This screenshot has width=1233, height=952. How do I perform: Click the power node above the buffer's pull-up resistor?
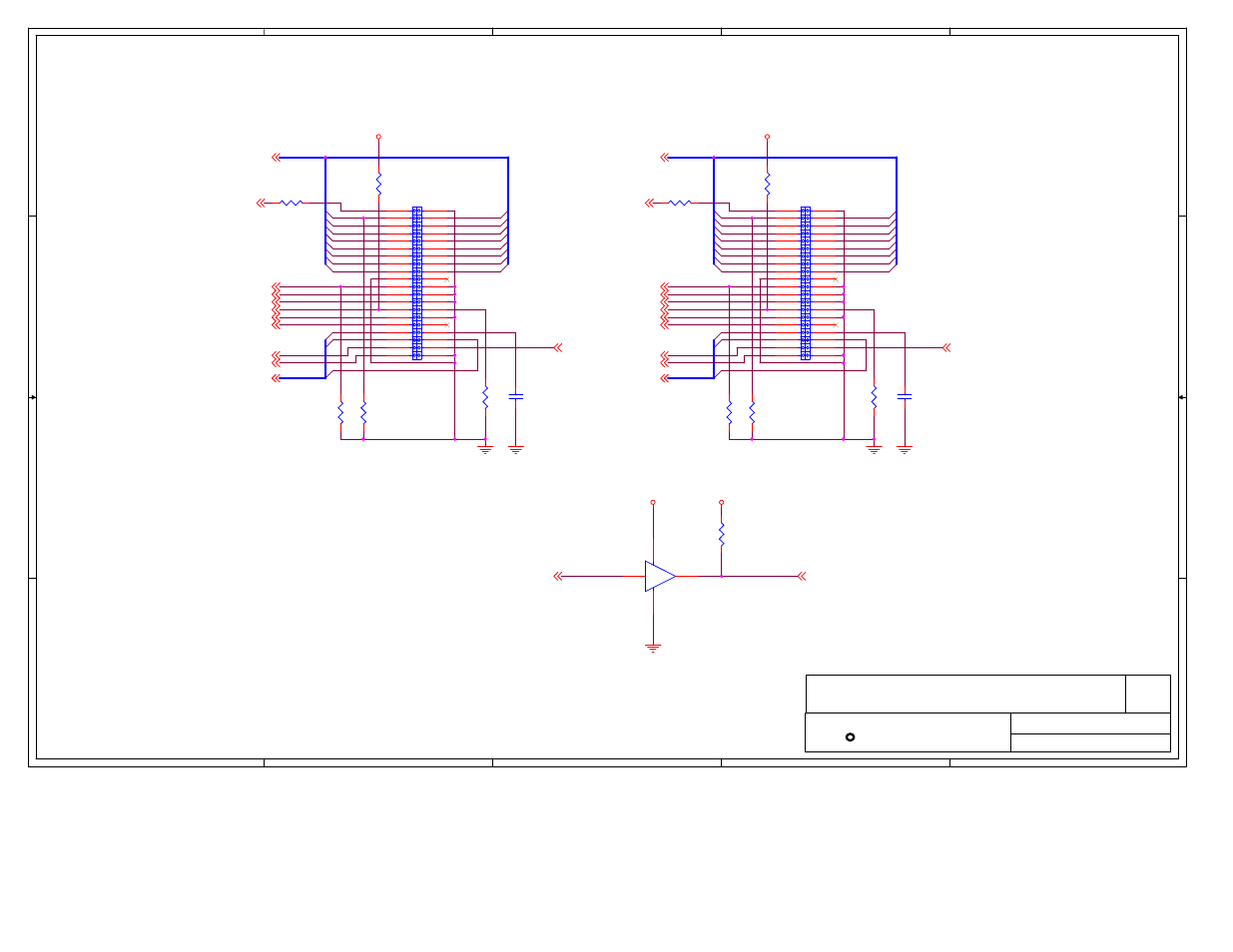pyautogui.click(x=721, y=503)
